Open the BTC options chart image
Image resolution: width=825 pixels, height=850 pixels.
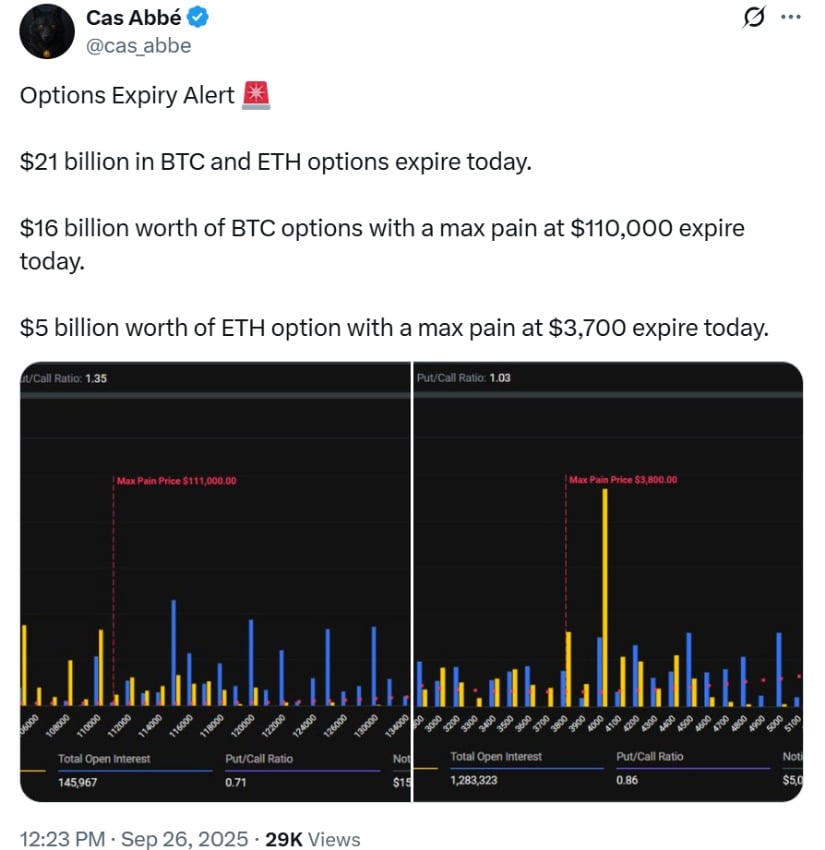pos(215,582)
